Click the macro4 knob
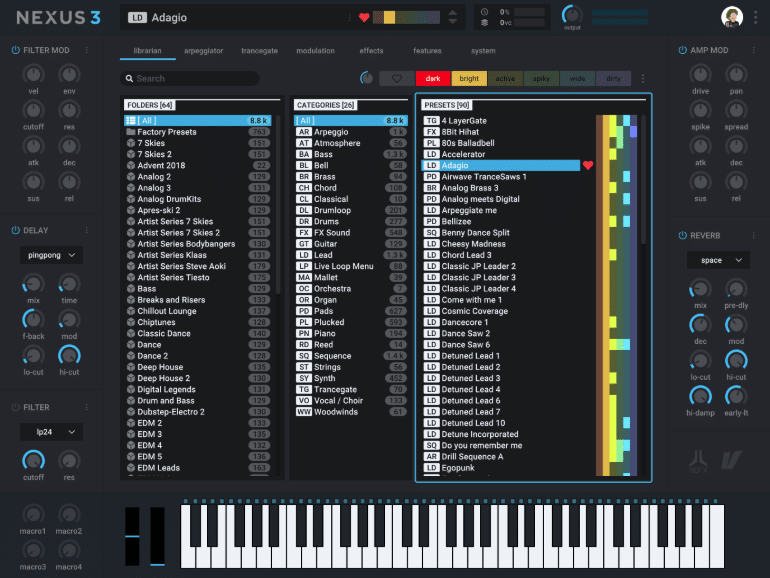The height and width of the screenshot is (578, 770). click(x=69, y=550)
